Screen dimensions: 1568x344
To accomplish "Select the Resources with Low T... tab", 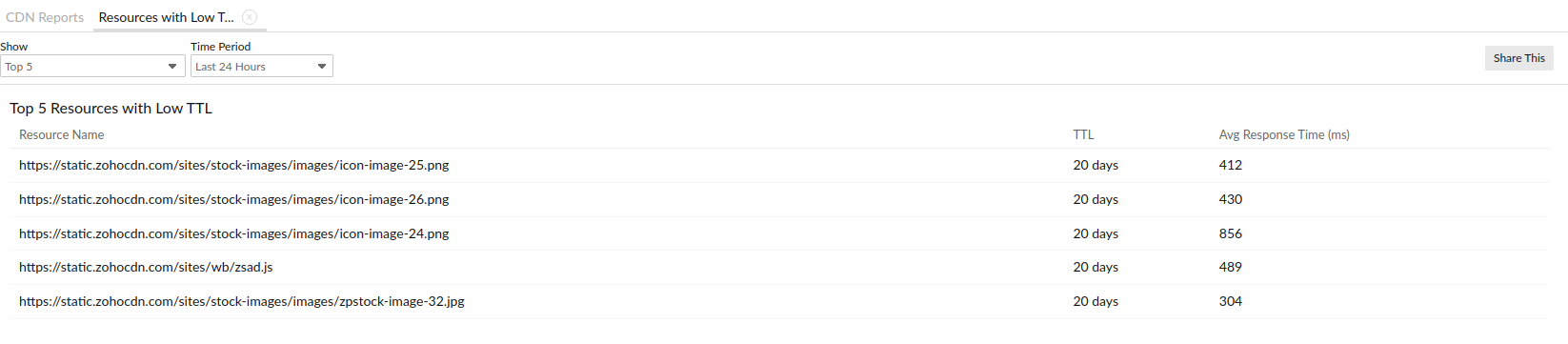I will (166, 17).
